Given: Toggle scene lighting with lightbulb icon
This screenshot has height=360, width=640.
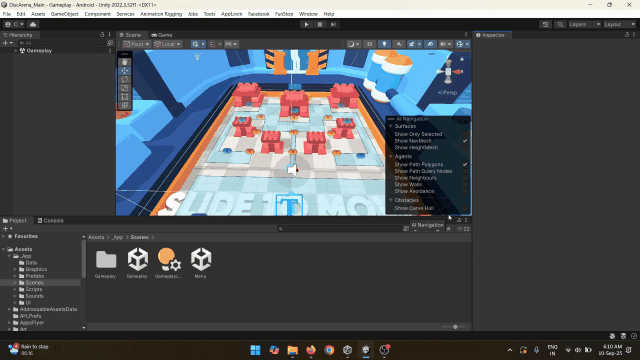Looking at the screenshot, I should [x=384, y=44].
